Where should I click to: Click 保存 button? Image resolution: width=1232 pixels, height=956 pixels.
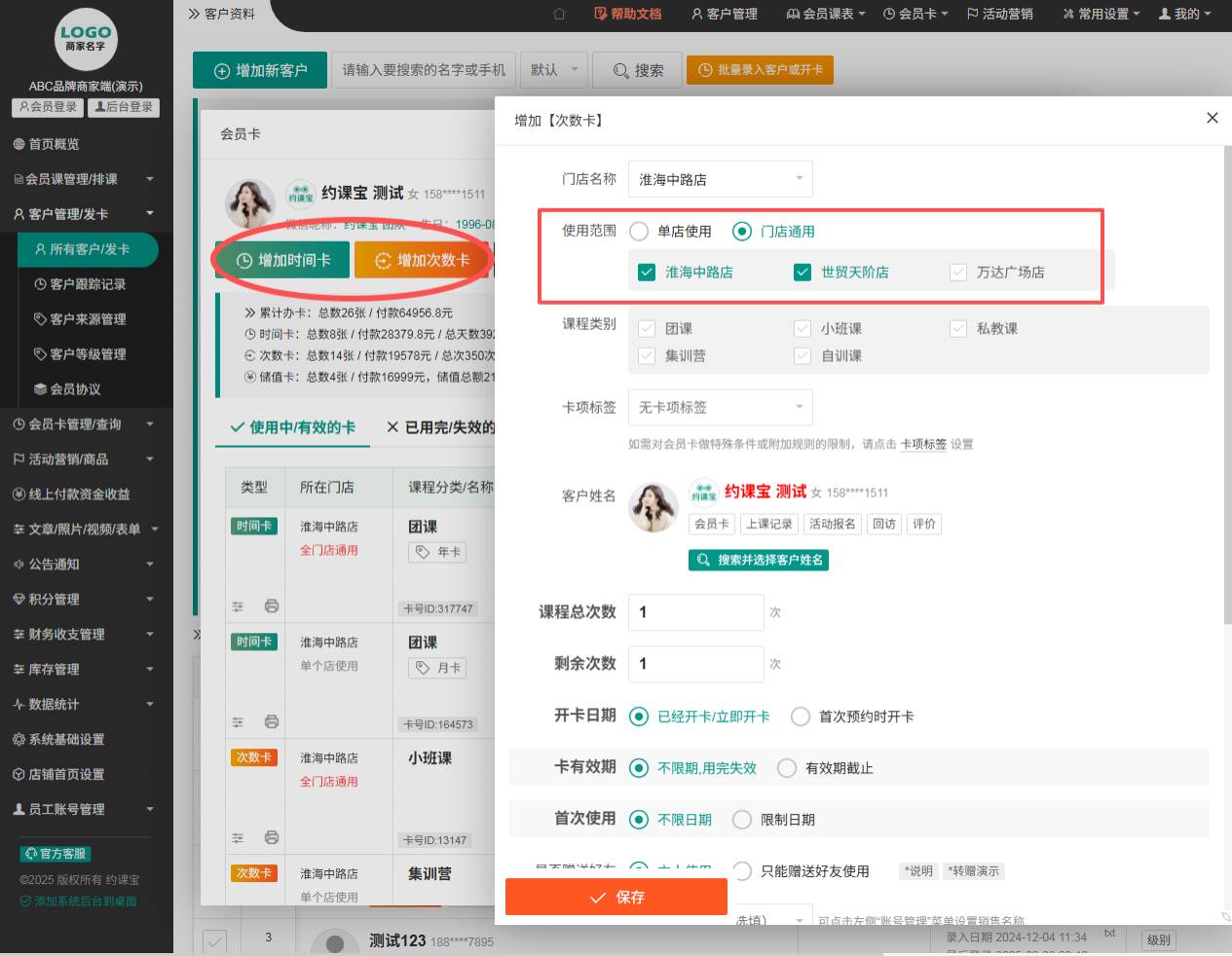[616, 897]
